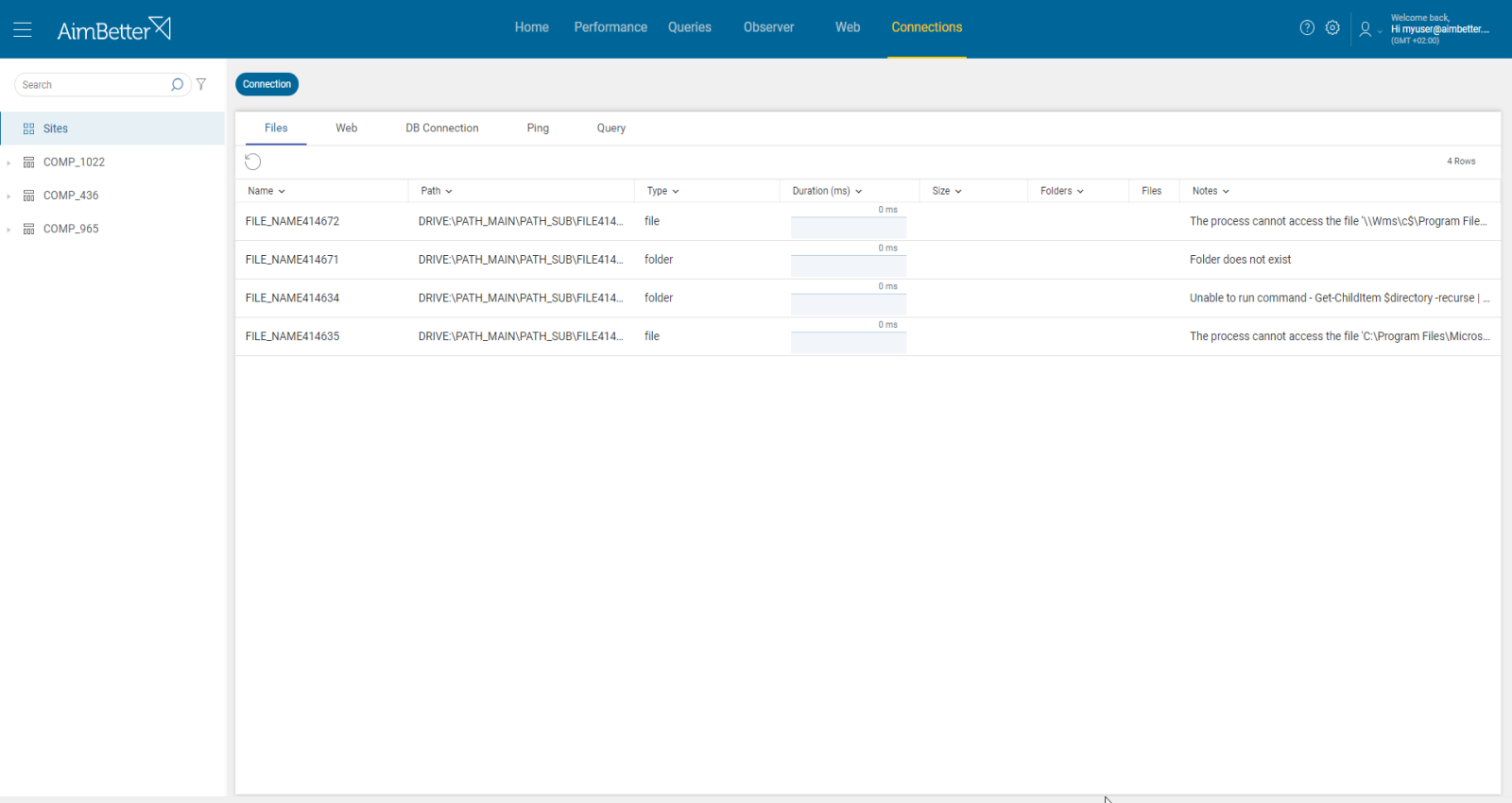Open the Observer page

coord(768,27)
